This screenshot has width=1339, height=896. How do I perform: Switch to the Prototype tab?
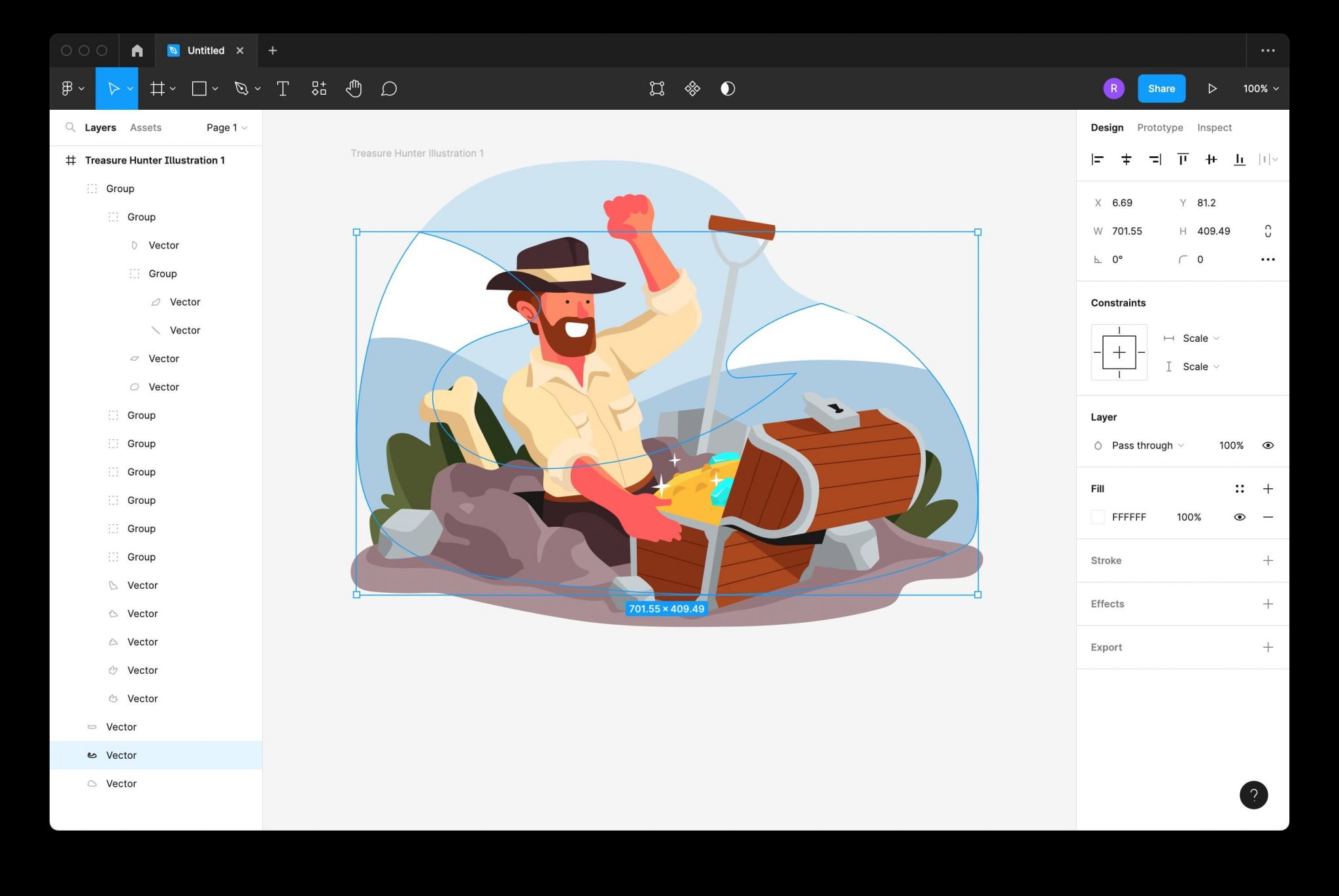click(x=1160, y=127)
